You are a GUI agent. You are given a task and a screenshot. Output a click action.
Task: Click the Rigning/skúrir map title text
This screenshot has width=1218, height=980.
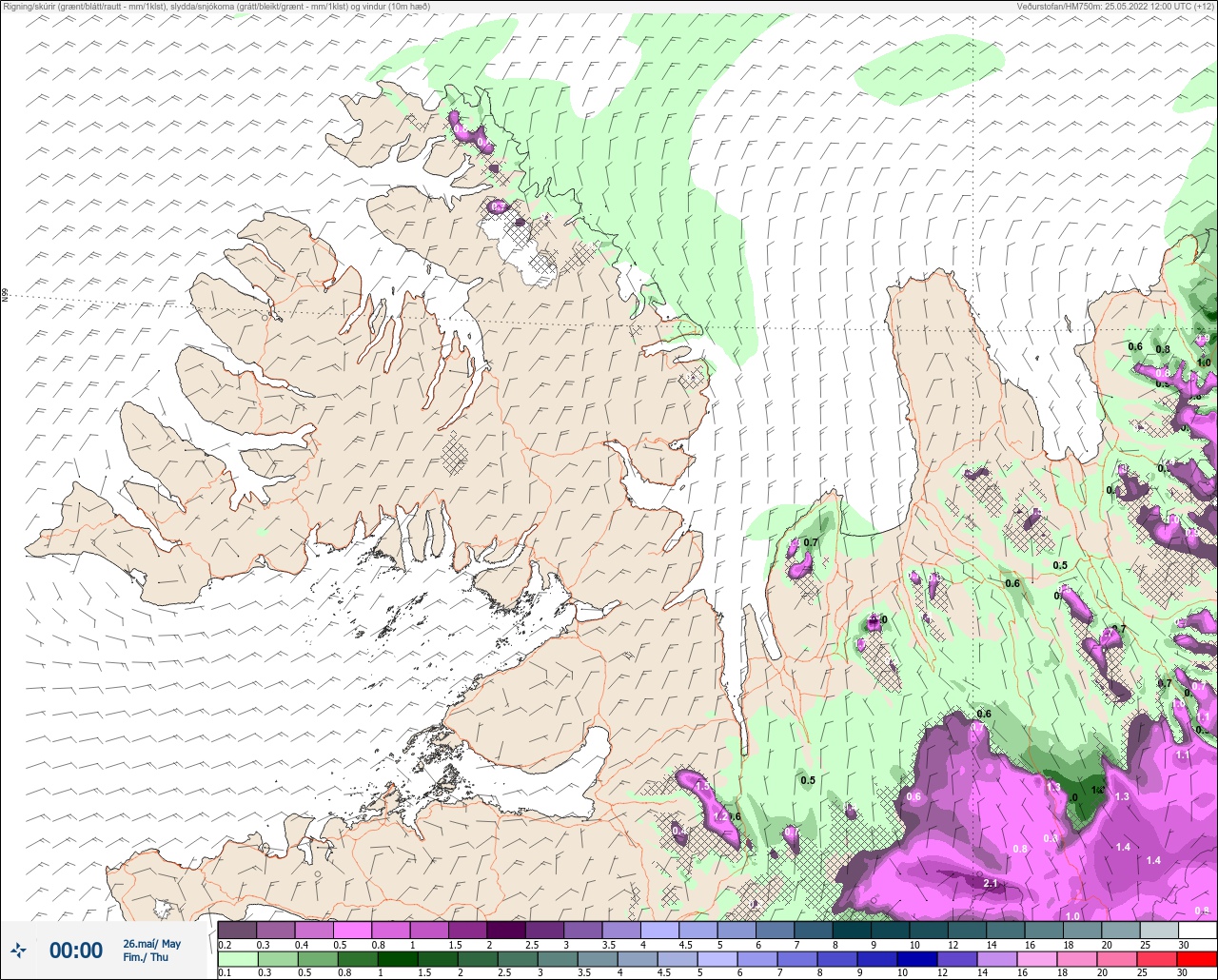pyautogui.click(x=215, y=6)
